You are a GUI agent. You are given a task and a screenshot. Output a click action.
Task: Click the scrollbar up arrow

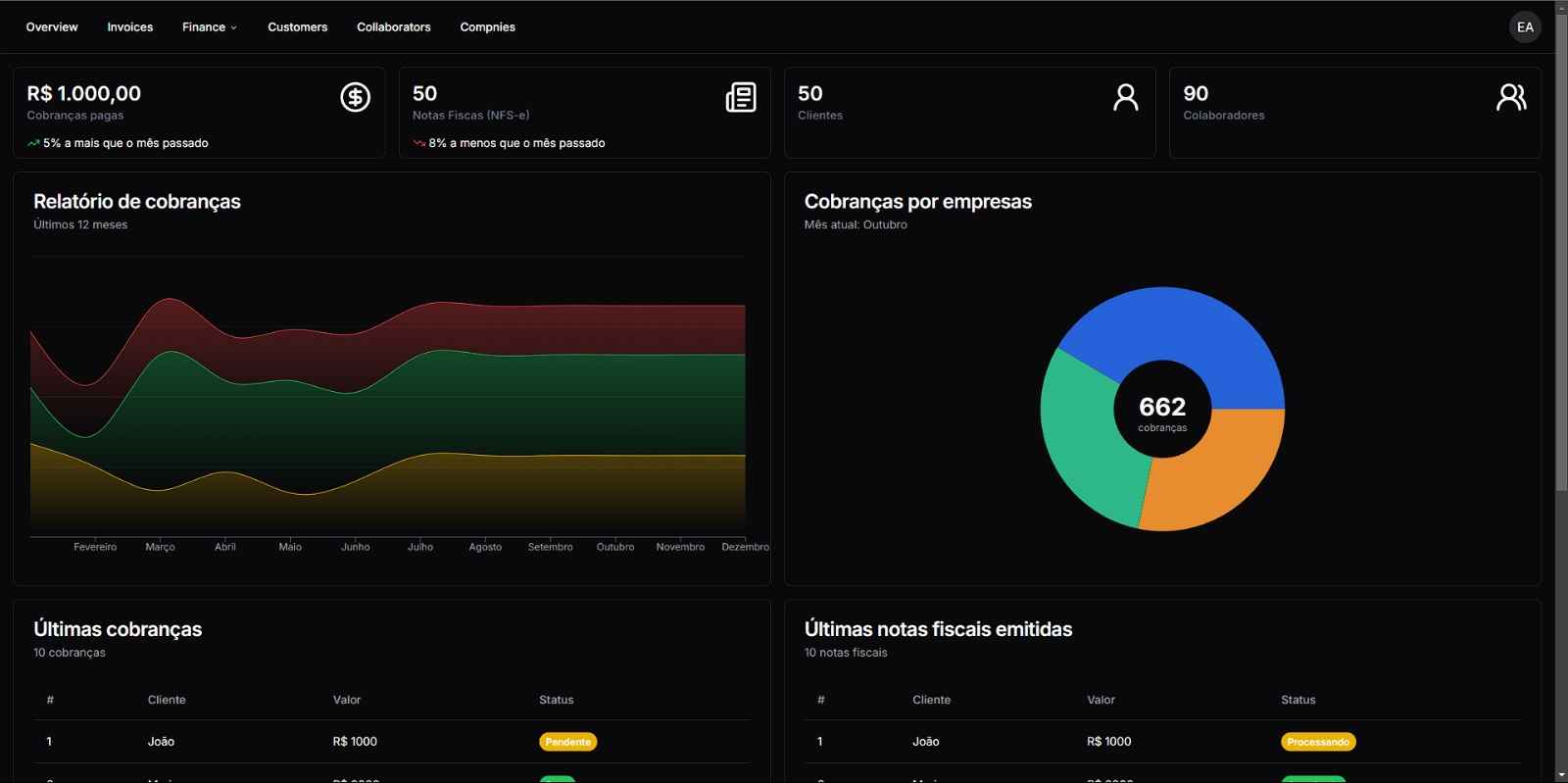pyautogui.click(x=1561, y=7)
